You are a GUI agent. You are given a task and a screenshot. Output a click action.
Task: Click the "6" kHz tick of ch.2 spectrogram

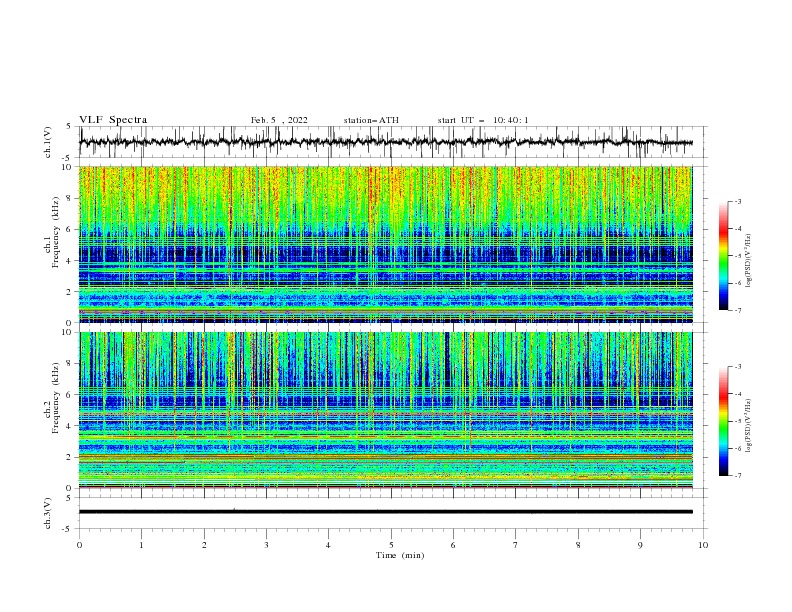(70, 395)
